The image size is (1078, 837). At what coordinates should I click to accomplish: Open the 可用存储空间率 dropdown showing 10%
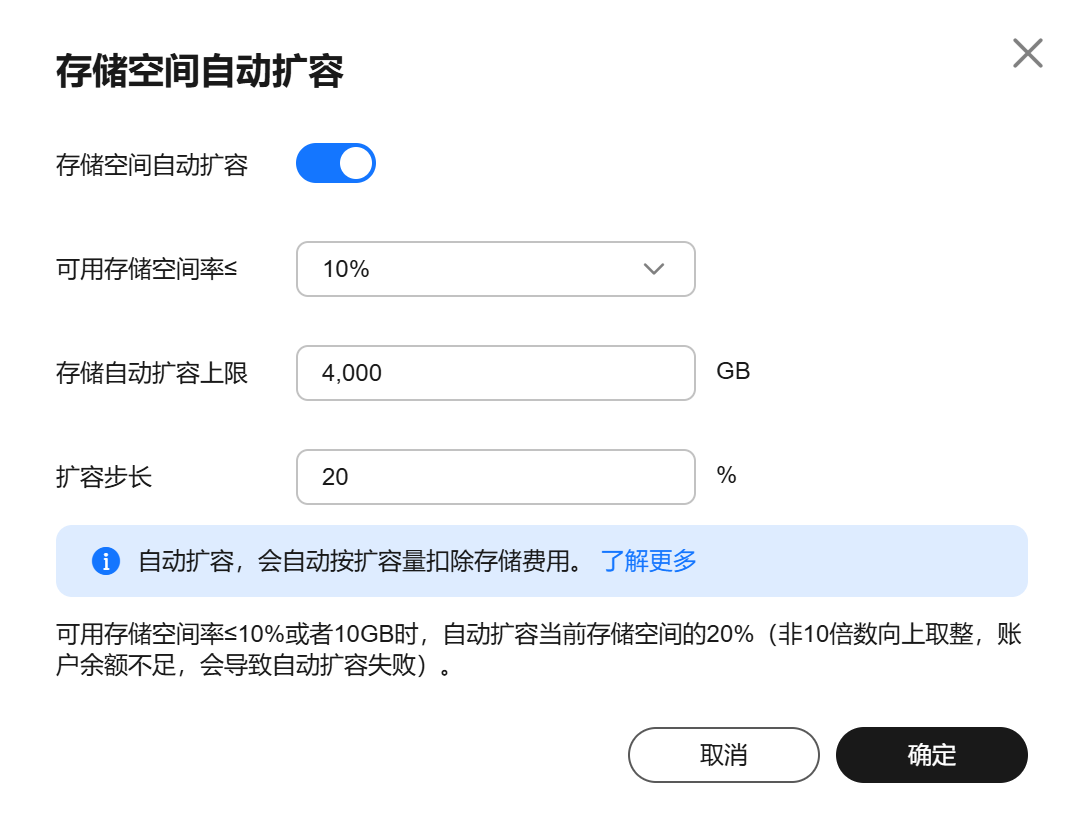[495, 269]
